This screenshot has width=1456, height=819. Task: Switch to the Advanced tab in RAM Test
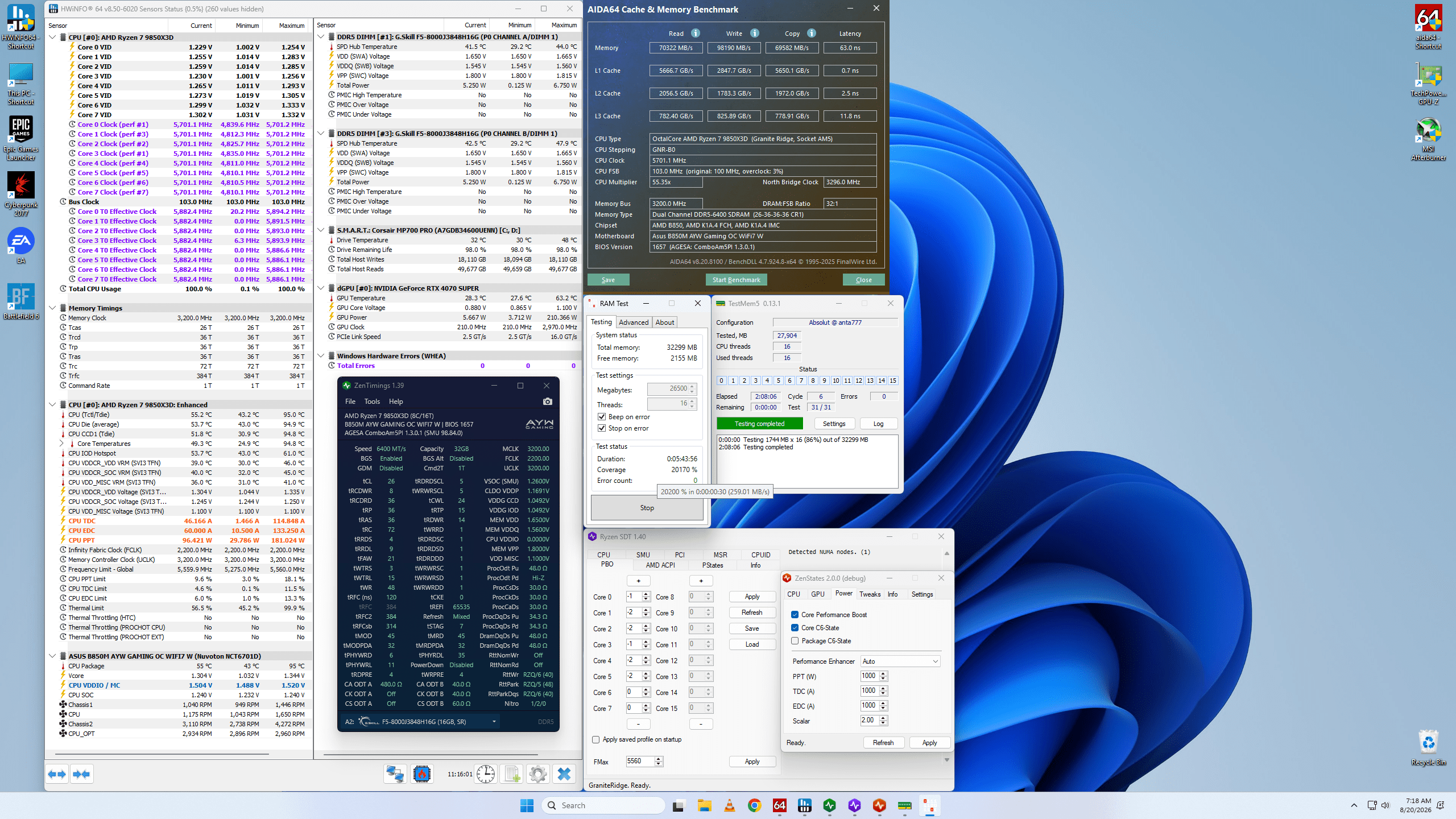click(634, 322)
